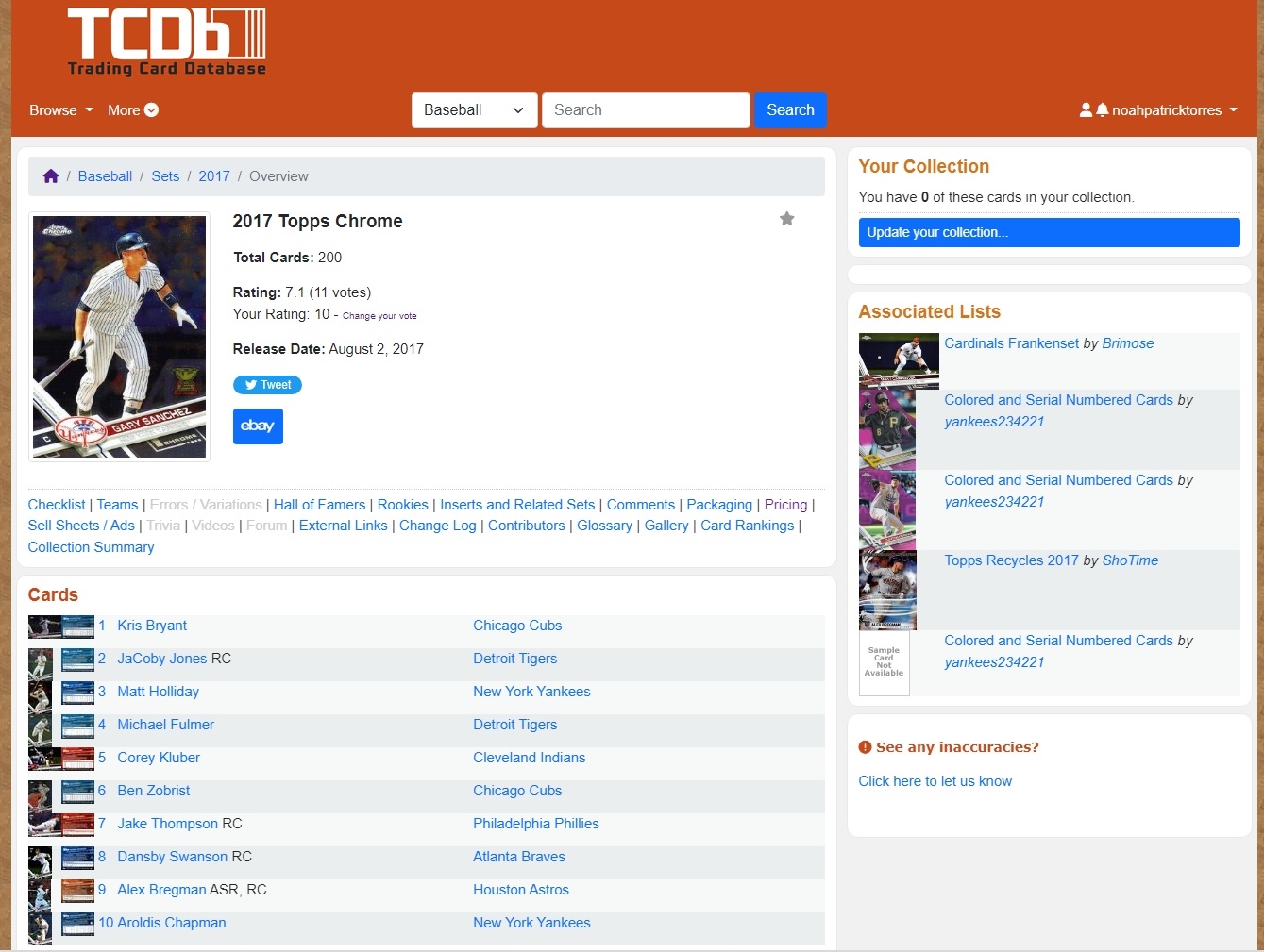Click Corey Kluber front thumbnail

(x=44, y=759)
